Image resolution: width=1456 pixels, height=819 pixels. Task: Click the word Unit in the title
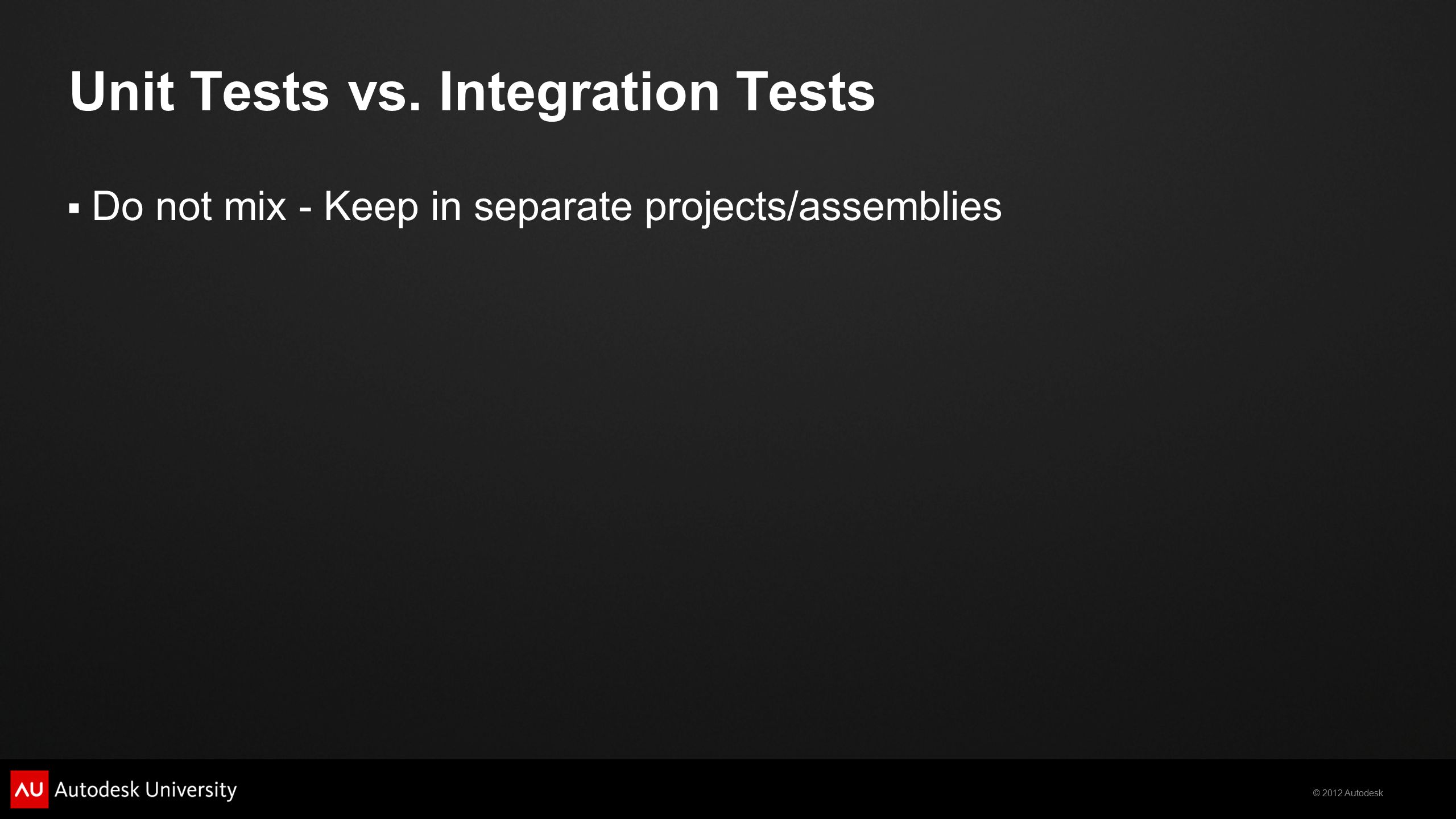[121, 91]
